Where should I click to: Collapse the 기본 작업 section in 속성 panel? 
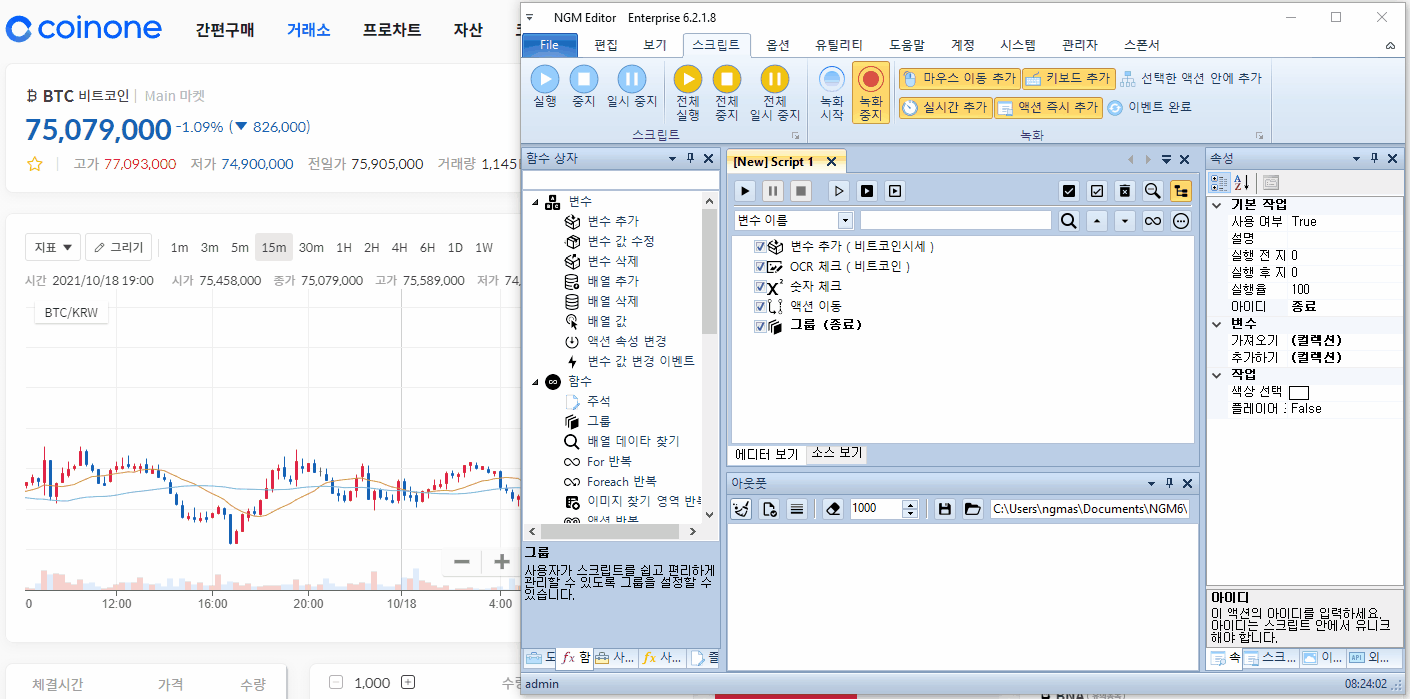pos(1217,205)
